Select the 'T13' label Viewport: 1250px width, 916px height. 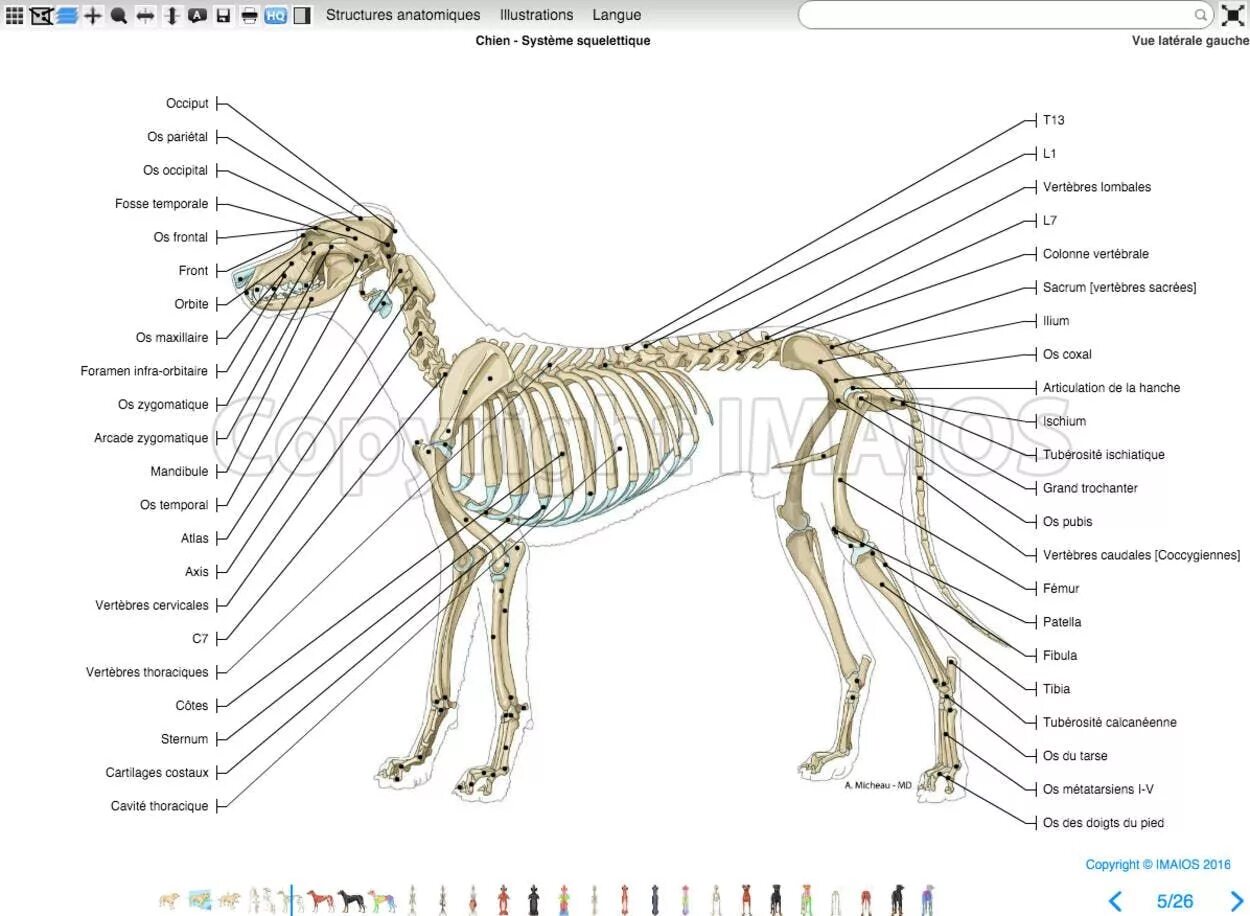click(1054, 120)
